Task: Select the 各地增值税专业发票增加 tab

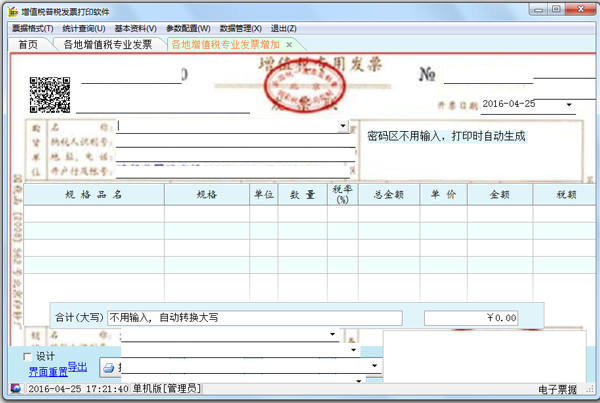Action: point(225,45)
